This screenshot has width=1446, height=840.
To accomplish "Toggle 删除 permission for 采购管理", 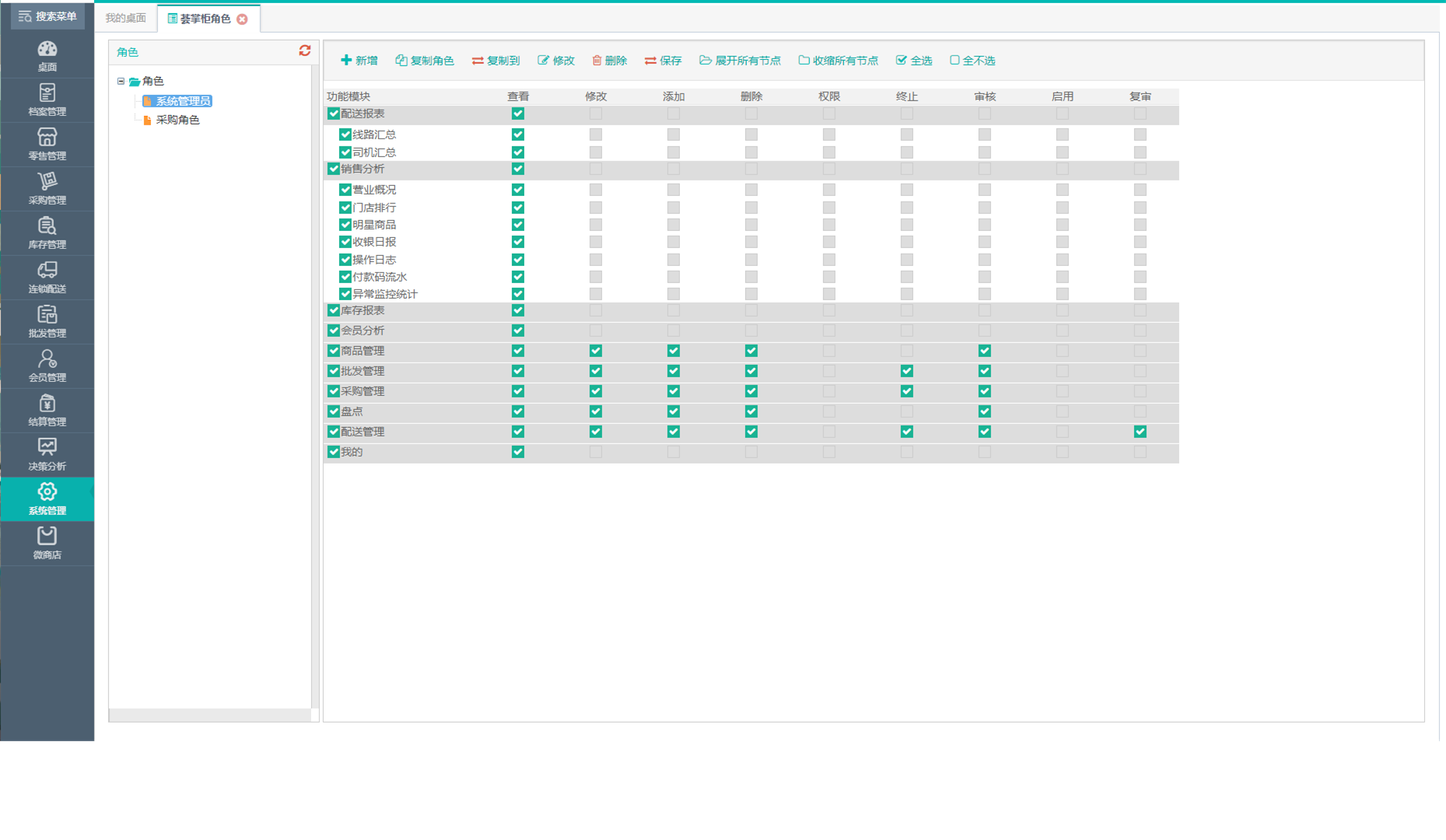I will tap(751, 391).
